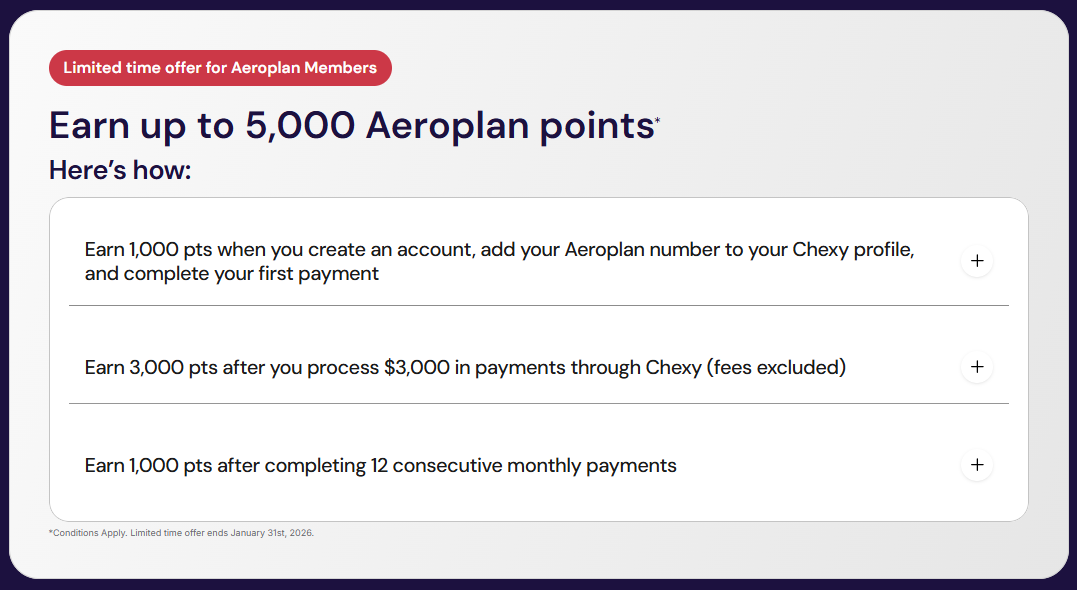Screen dimensions: 1077x590
Task: Click "5,000" in the main heading
Action: point(299,126)
